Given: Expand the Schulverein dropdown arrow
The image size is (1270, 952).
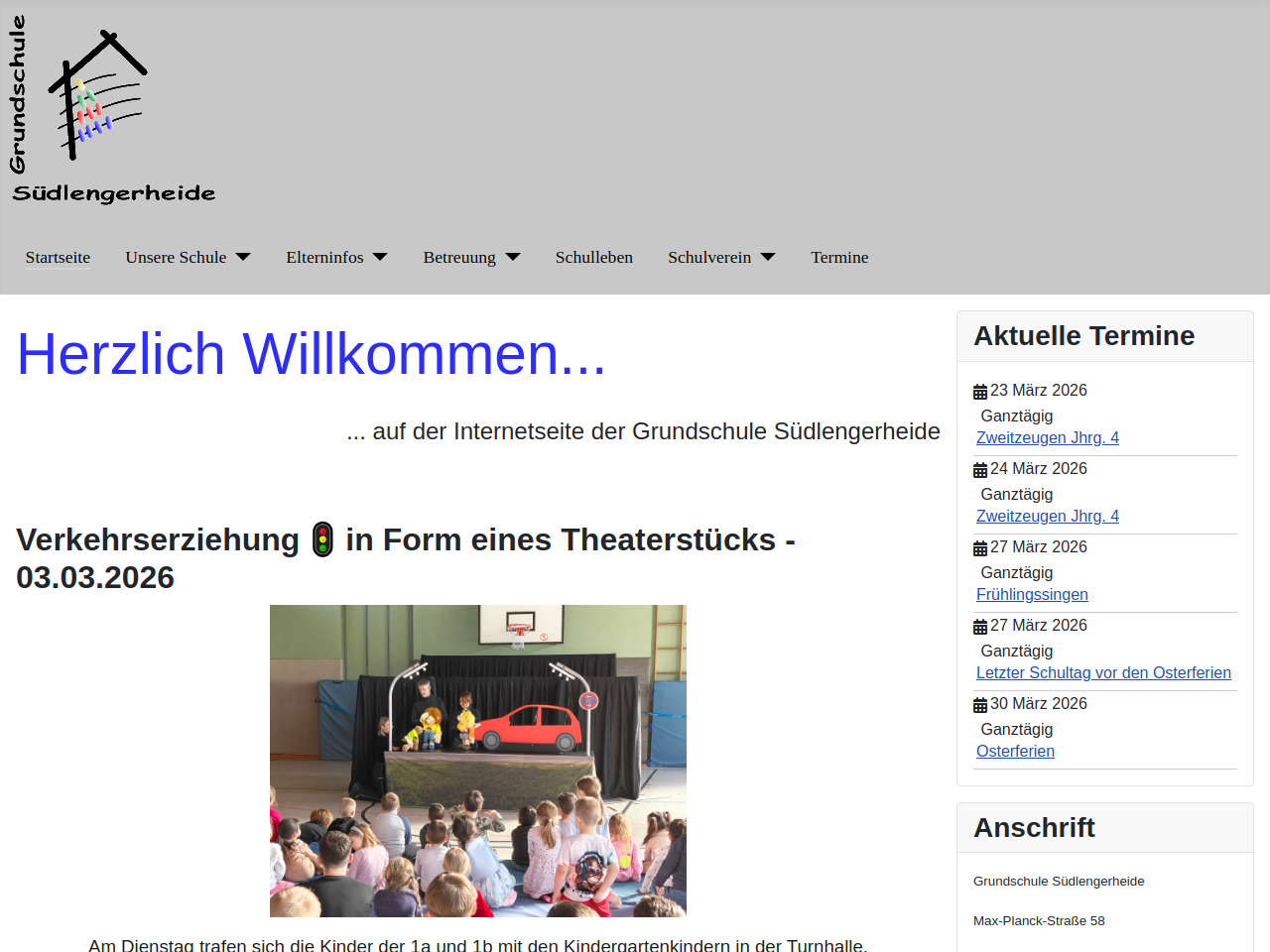Looking at the screenshot, I should click(768, 258).
